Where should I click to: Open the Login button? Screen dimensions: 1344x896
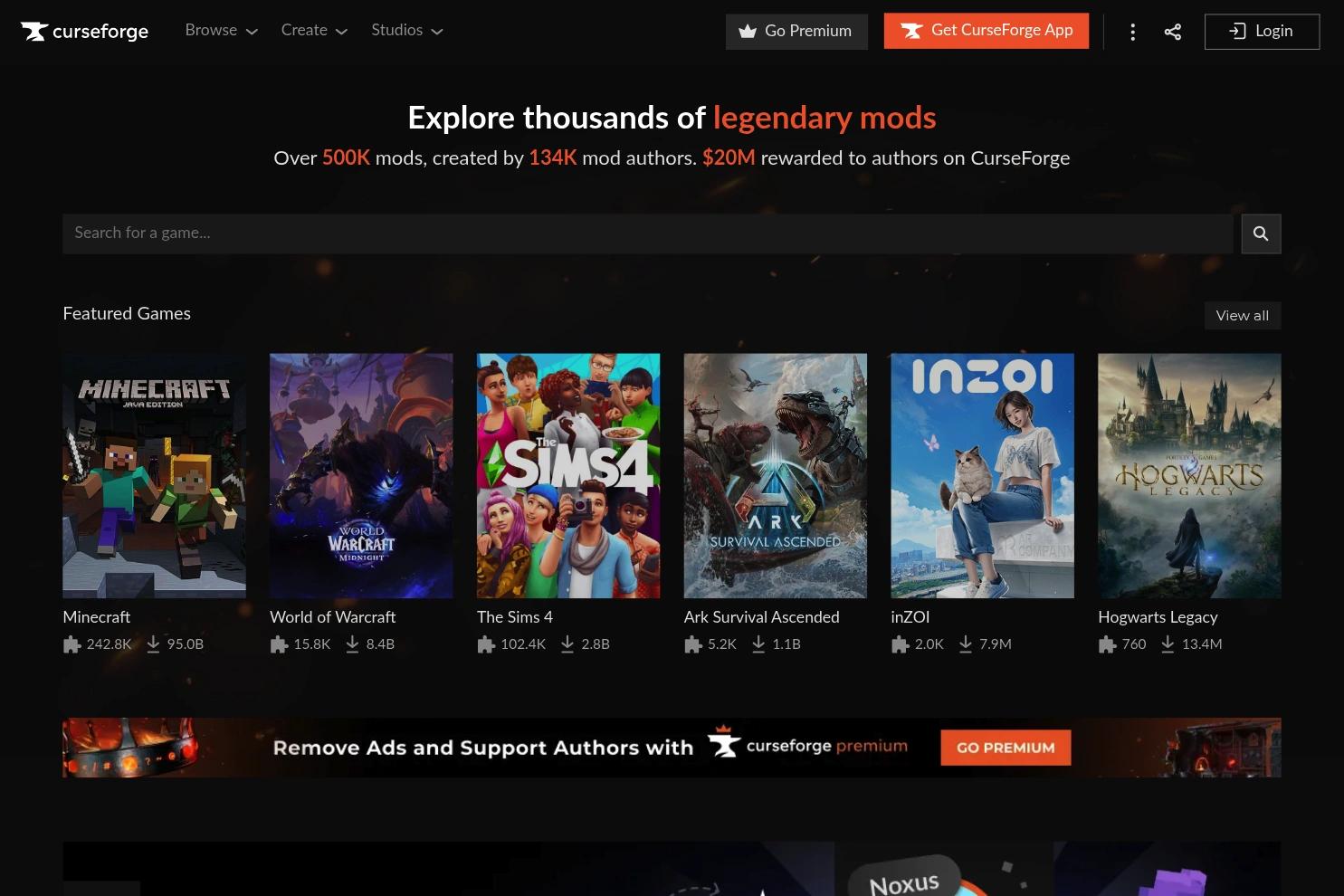click(x=1262, y=32)
